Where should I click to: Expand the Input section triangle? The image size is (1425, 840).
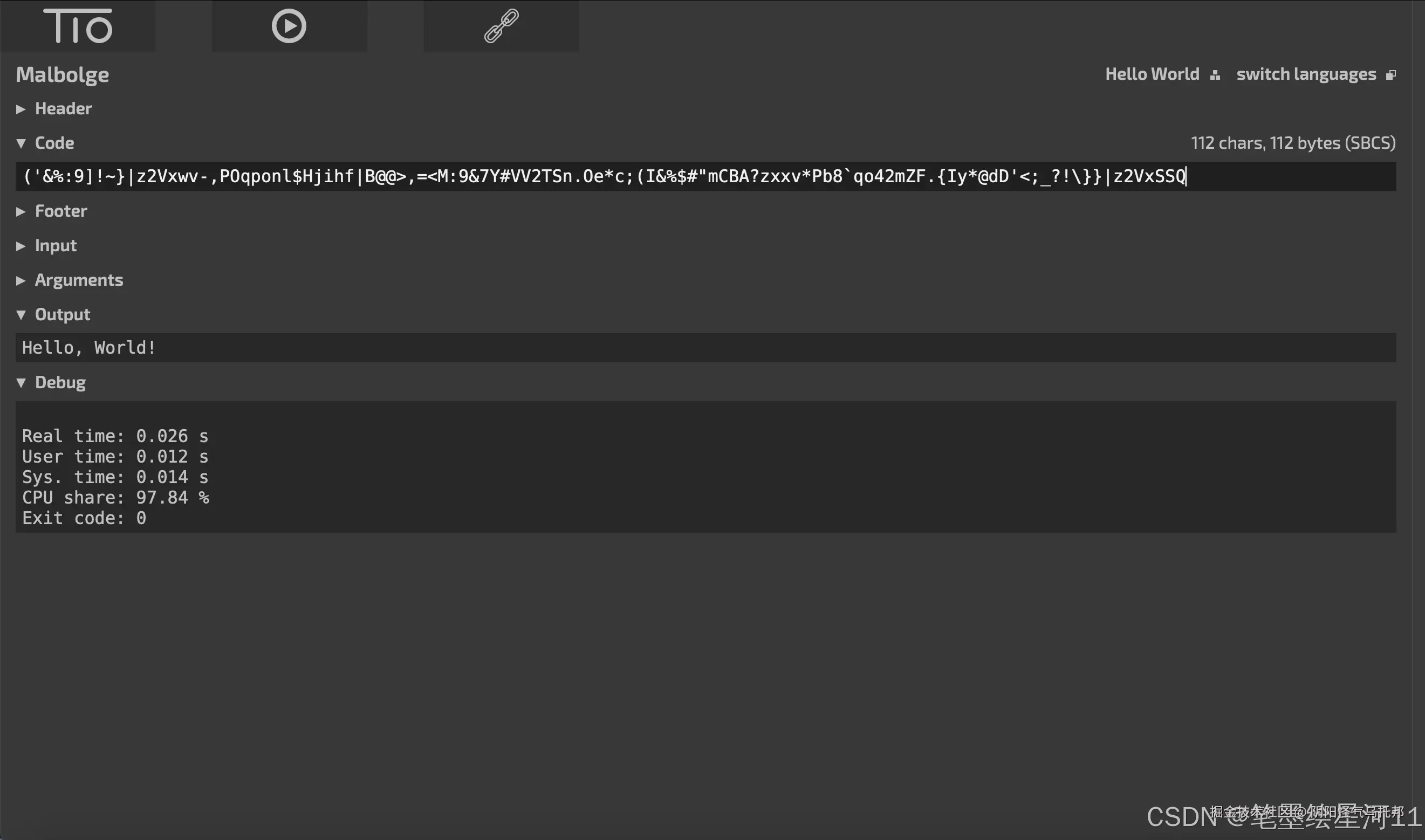tap(21, 246)
